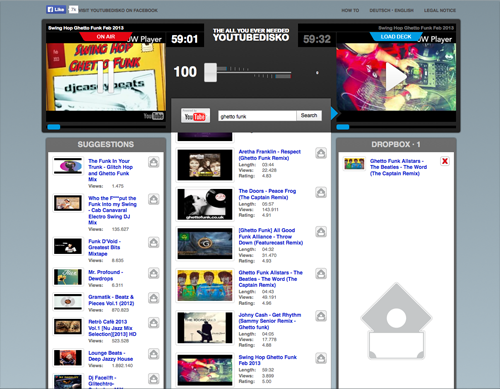Add Dj Facelift suggestion to dropbox
The height and width of the screenshot is (389, 500).
pos(154,379)
